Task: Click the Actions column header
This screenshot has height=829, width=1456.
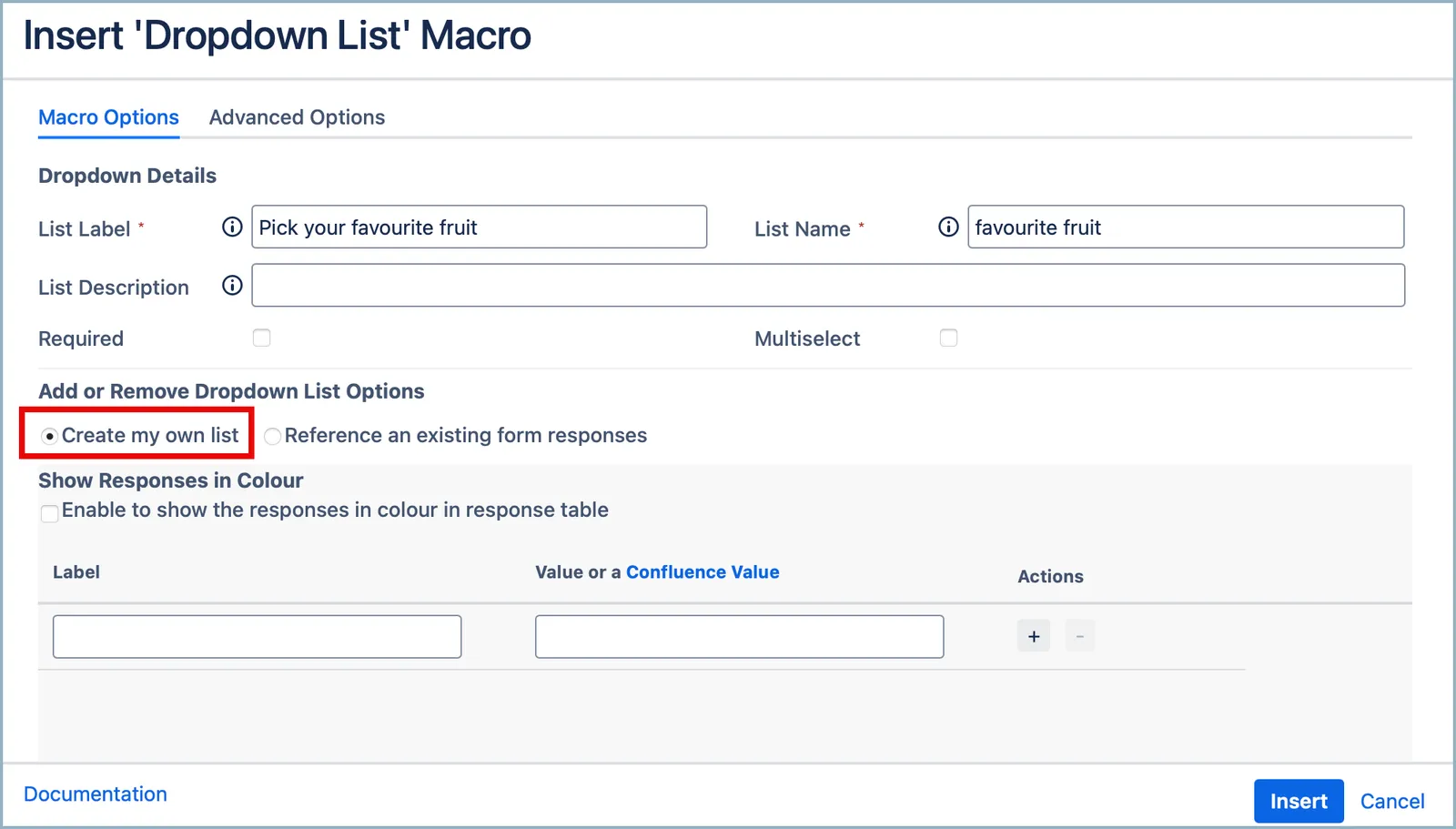Action: coord(1050,576)
